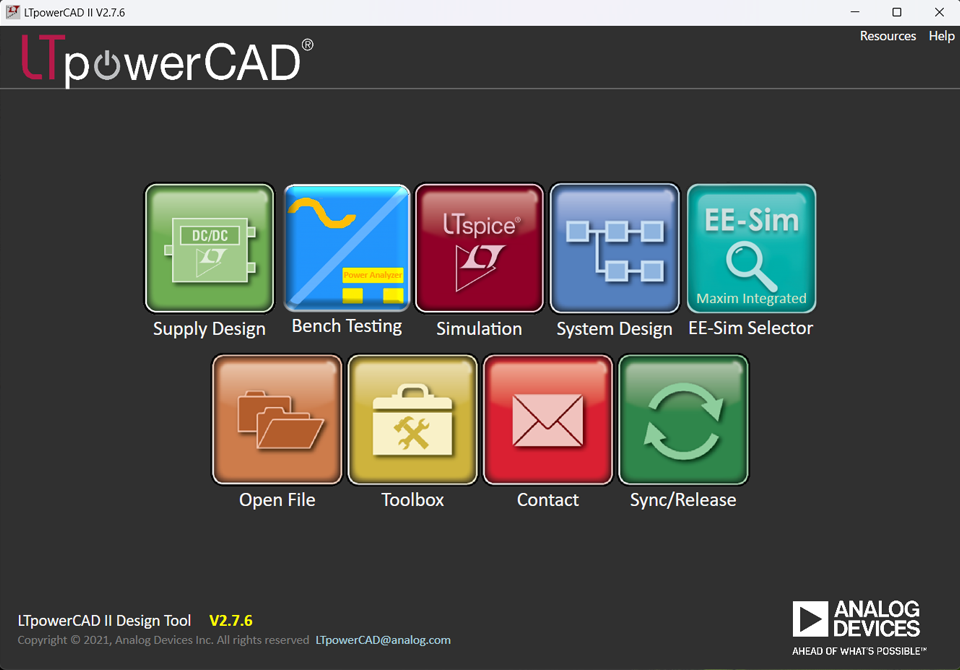Maximize the LTpowerCAD II window
The width and height of the screenshot is (960, 670).
coord(896,12)
